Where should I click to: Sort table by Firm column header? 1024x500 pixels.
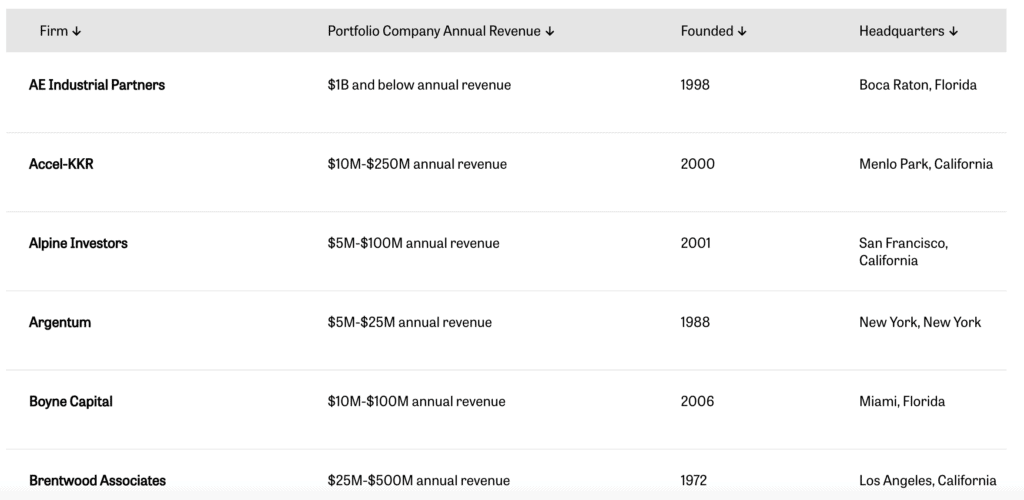(x=54, y=31)
